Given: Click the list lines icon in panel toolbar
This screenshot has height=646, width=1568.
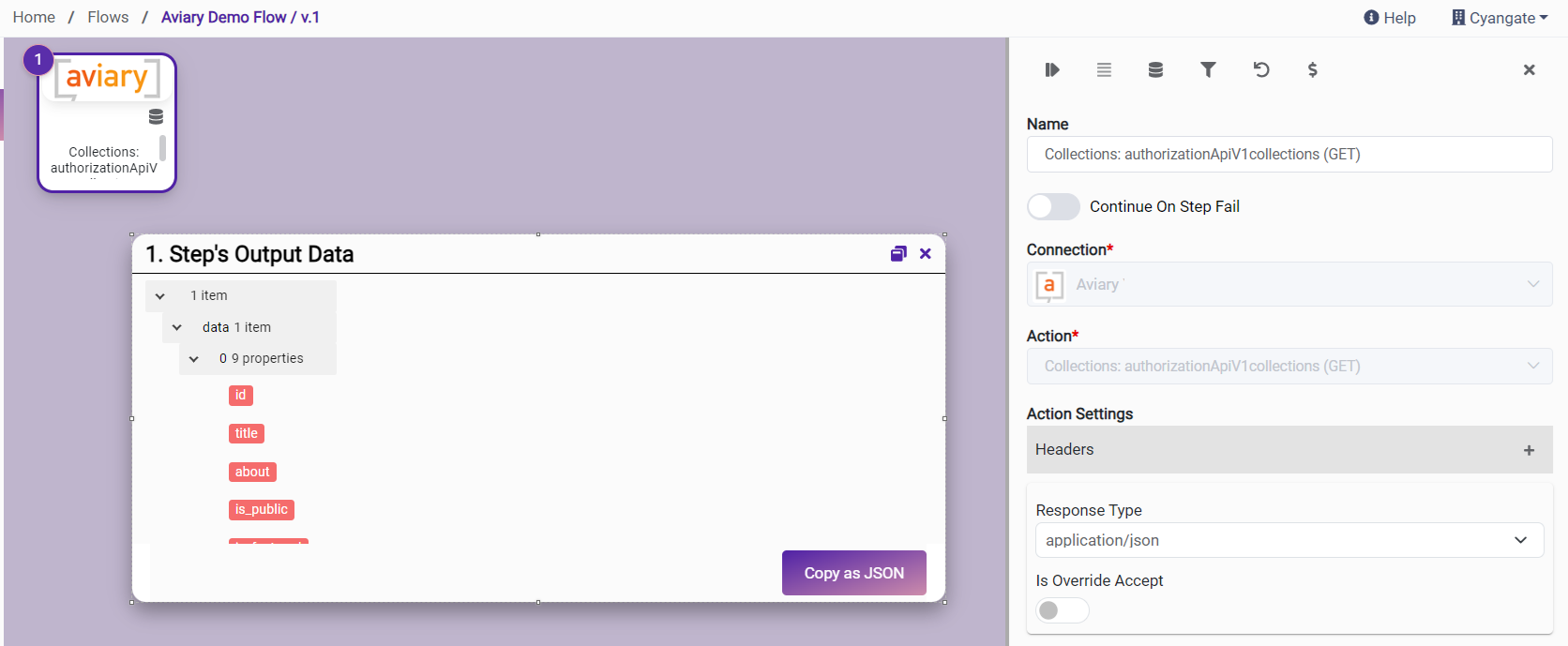Looking at the screenshot, I should [1104, 69].
